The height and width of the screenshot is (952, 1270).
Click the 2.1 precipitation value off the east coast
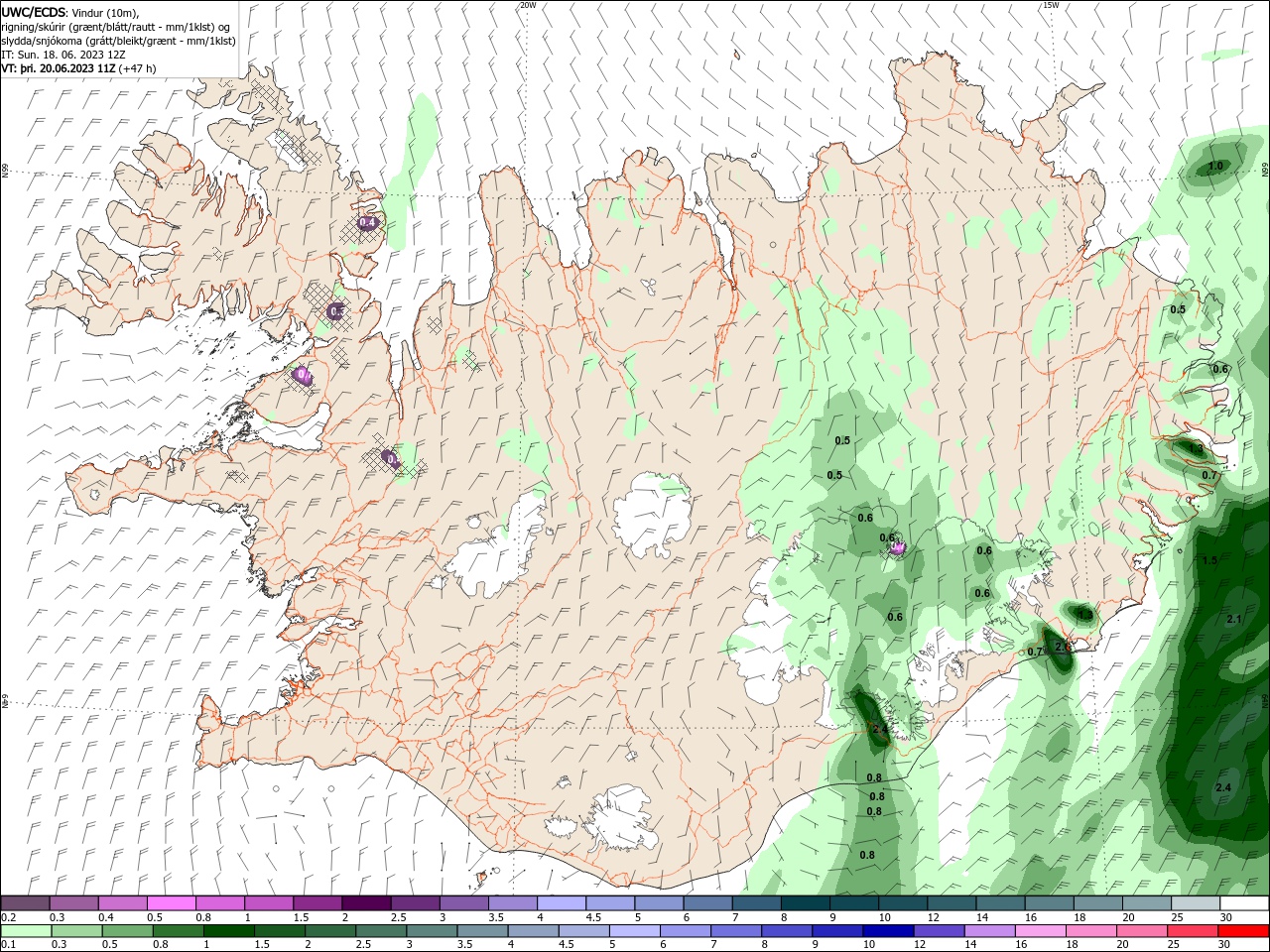point(1234,619)
